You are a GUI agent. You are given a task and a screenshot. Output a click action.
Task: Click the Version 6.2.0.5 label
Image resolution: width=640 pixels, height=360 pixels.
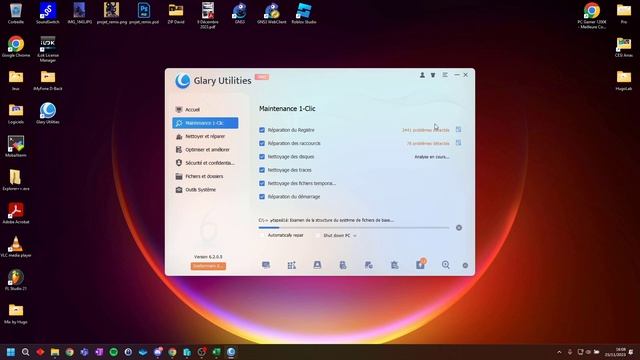208,257
